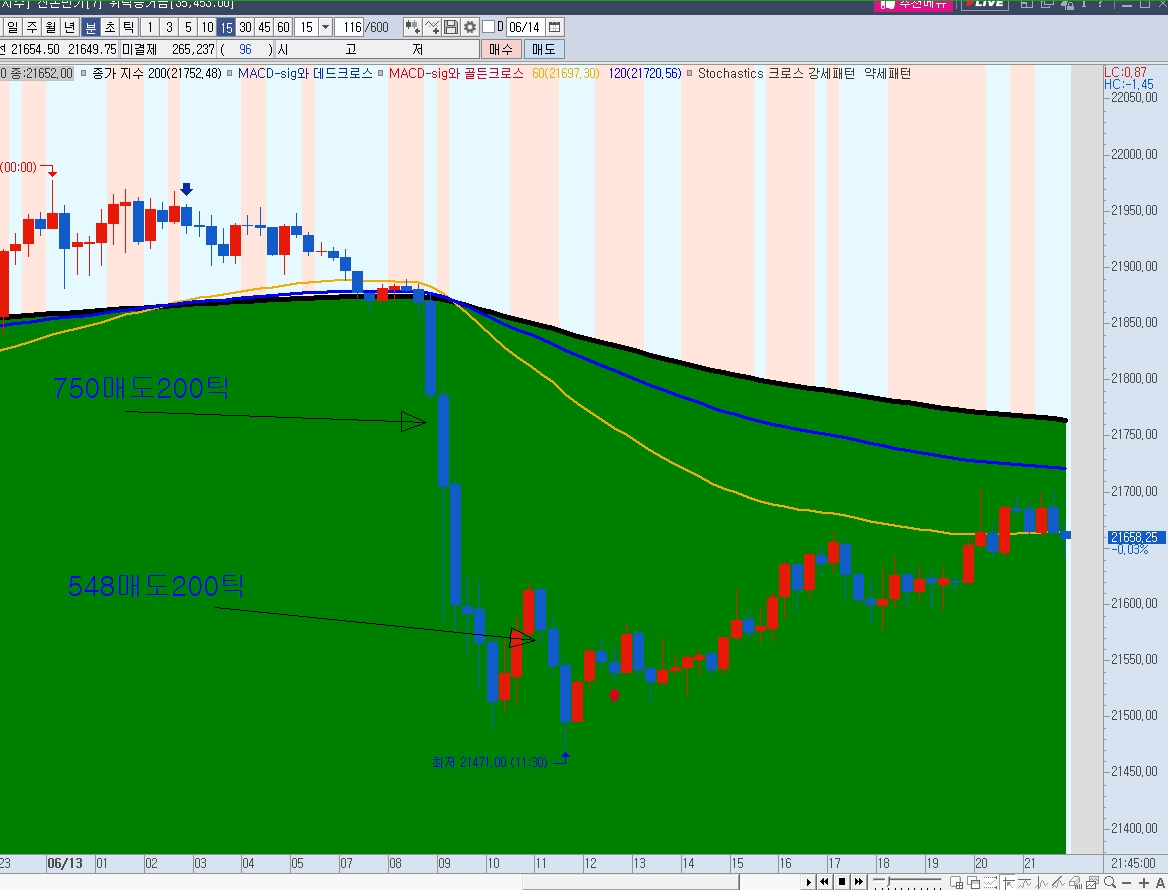
Task: Click the rewind button in bottom bar
Action: point(824,882)
